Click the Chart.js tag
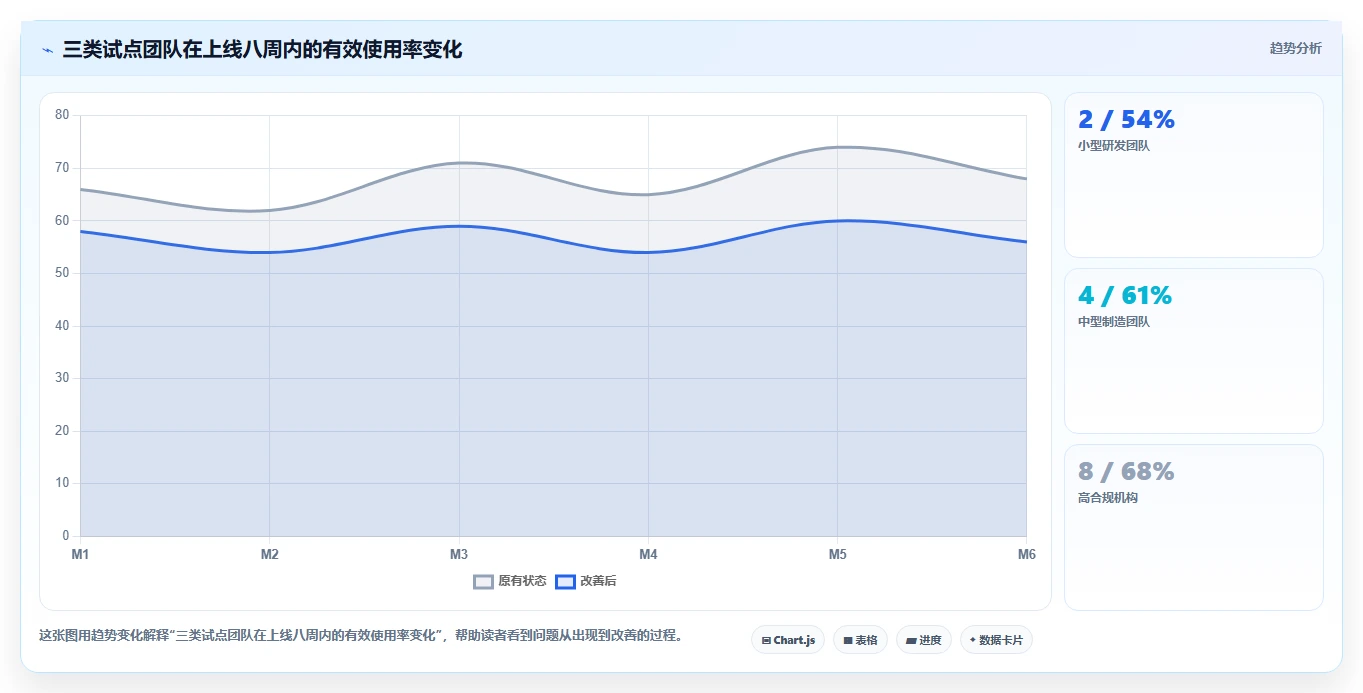The height and width of the screenshot is (693, 1363). (x=788, y=640)
